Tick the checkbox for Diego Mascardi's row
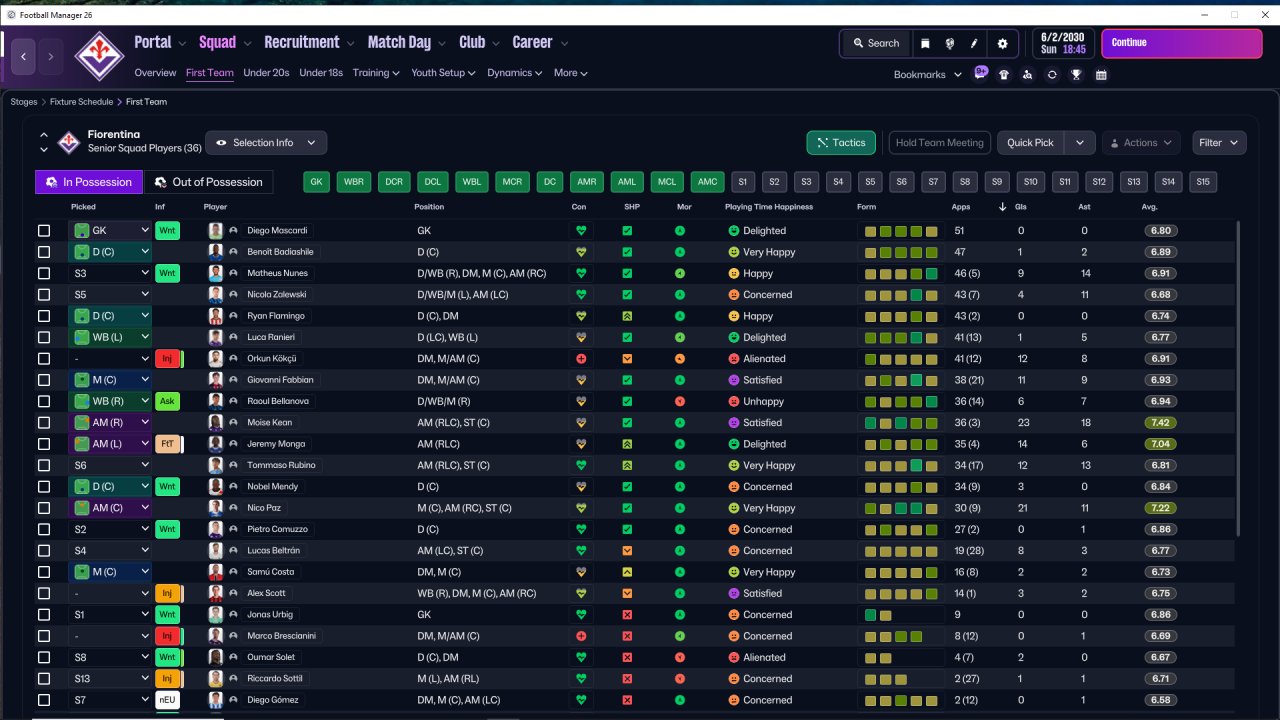The height and width of the screenshot is (720, 1280). [44, 231]
